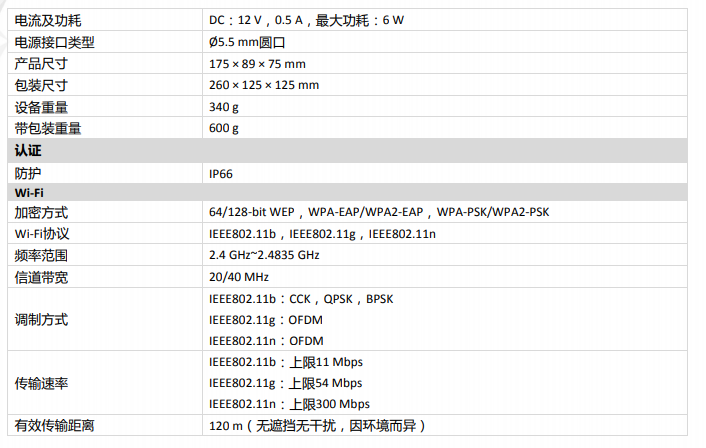The height and width of the screenshot is (448, 706).
Task: Click the 产品尺寸 value 175 × 89 × 75 mm
Action: tap(257, 64)
